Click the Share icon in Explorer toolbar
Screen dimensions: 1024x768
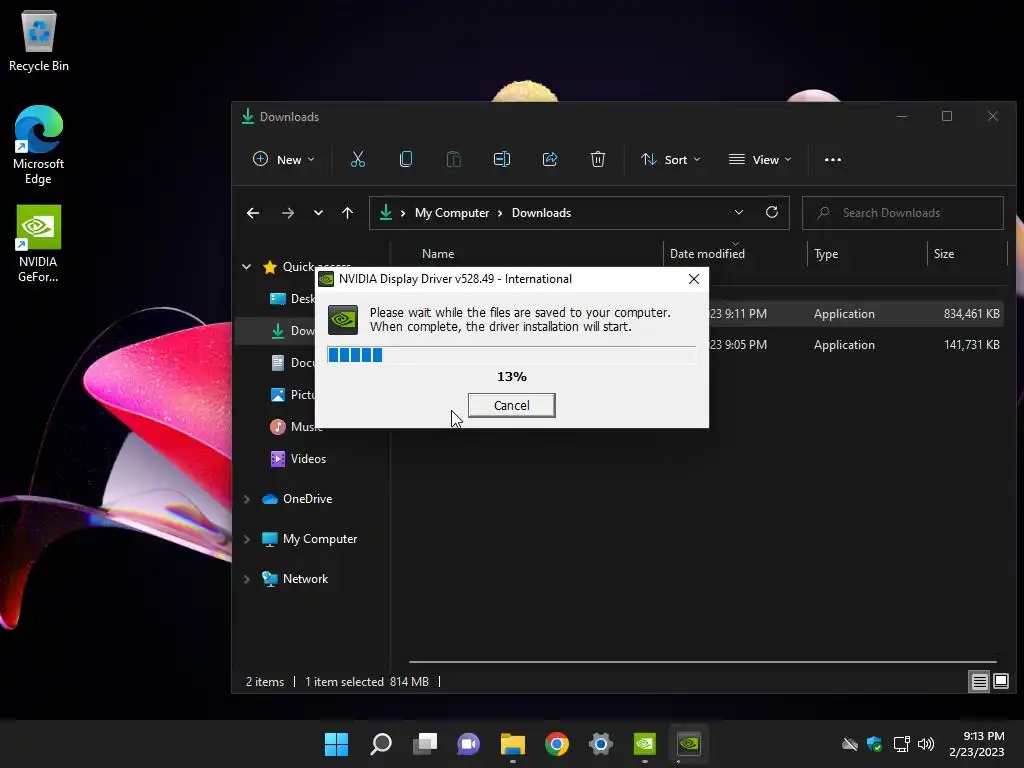tap(550, 159)
